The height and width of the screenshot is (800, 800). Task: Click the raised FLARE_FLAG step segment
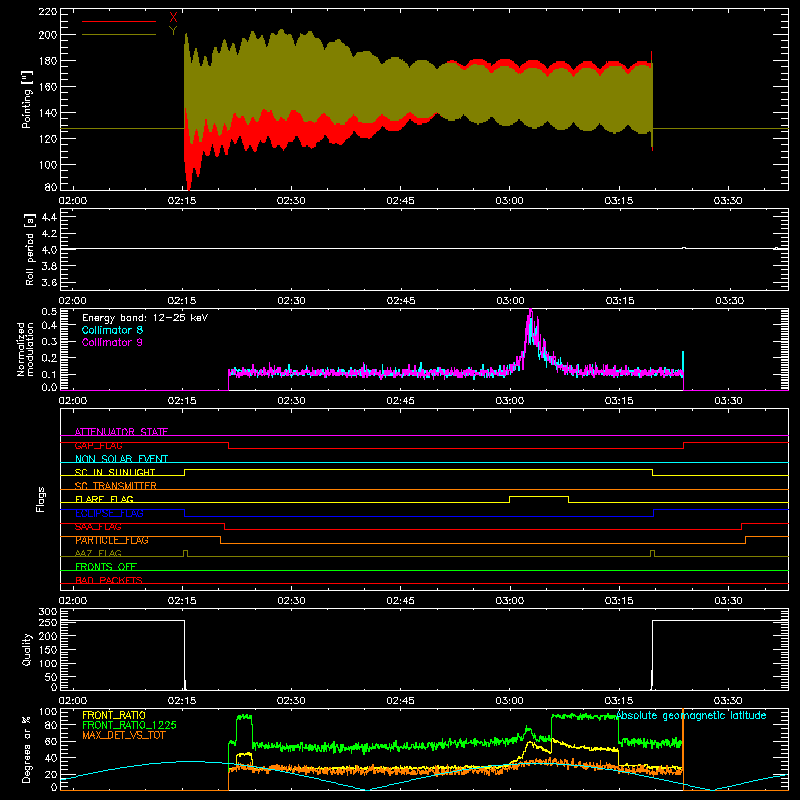pos(539,496)
